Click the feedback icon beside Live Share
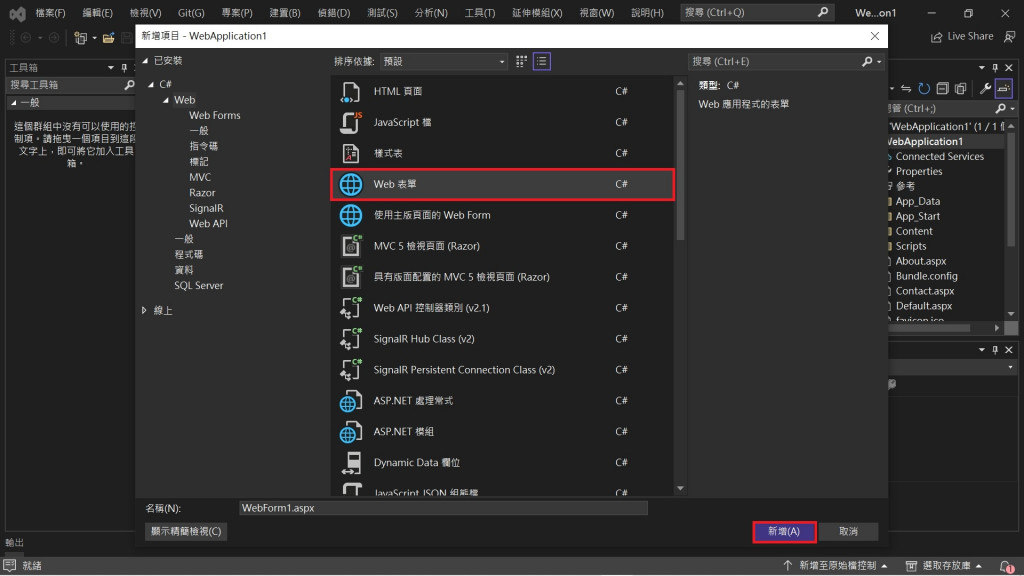 [x=1009, y=37]
